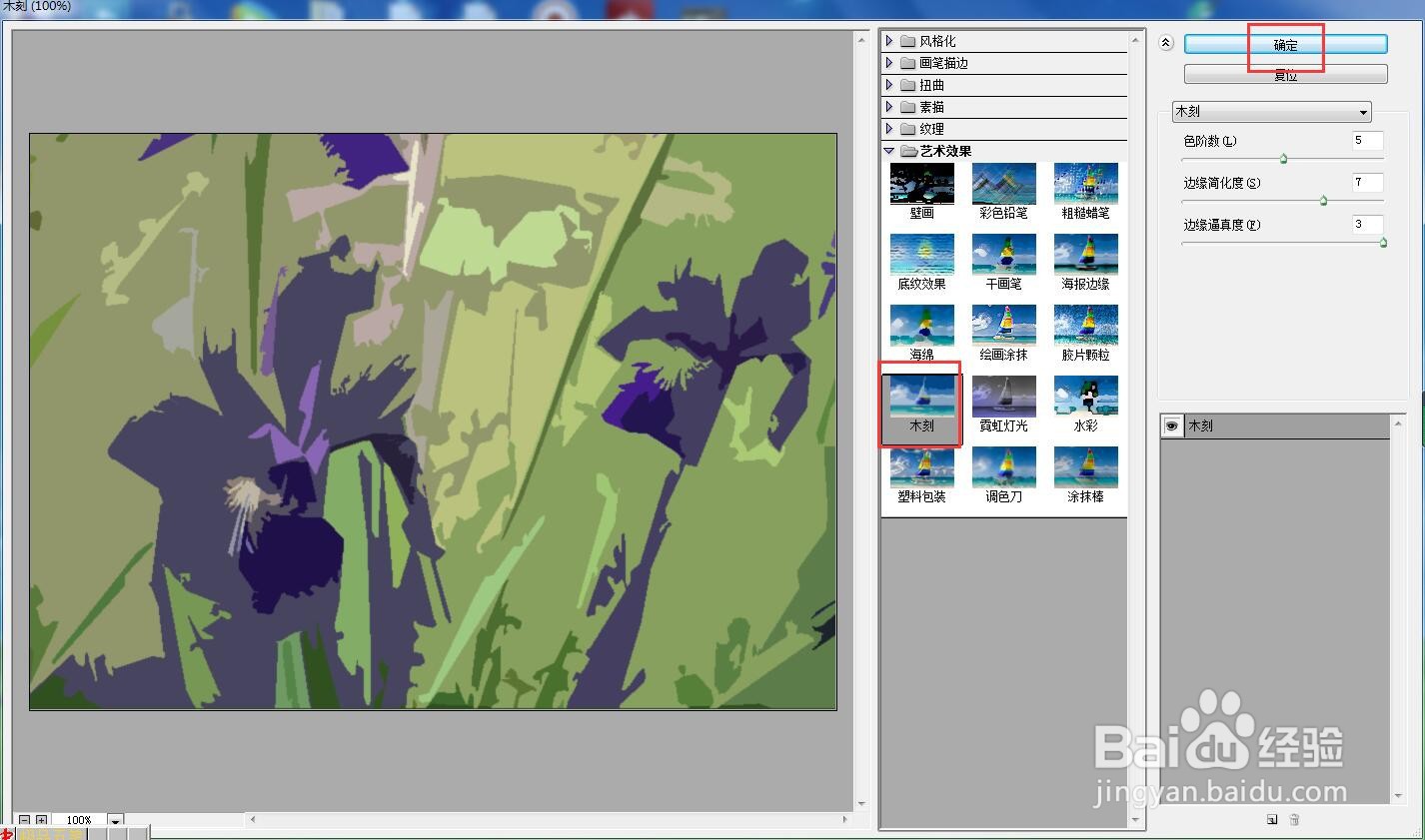Select the 干画笔 filter thumbnail

[x=1003, y=255]
